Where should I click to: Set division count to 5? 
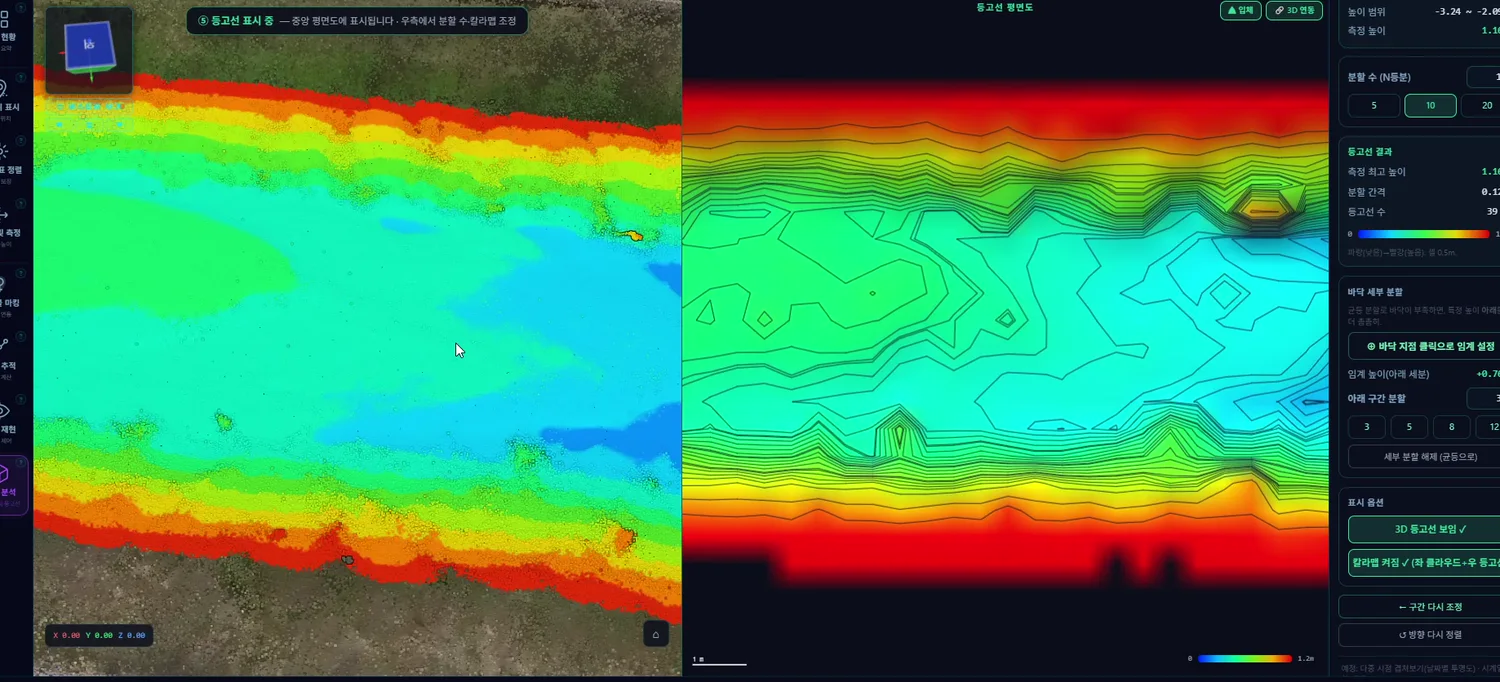(x=1373, y=105)
